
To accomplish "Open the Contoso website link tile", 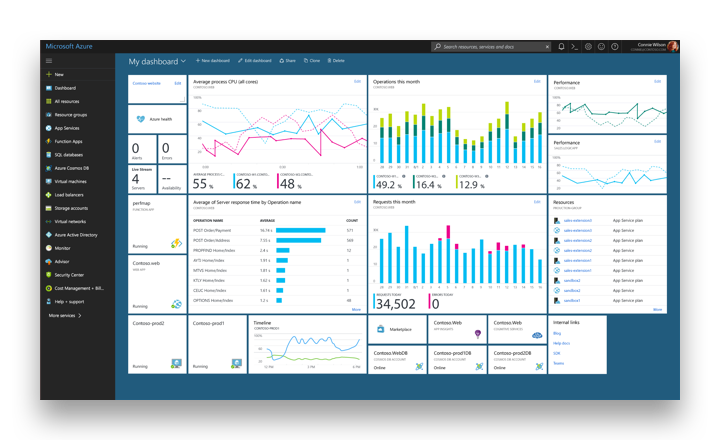I will (x=146, y=83).
